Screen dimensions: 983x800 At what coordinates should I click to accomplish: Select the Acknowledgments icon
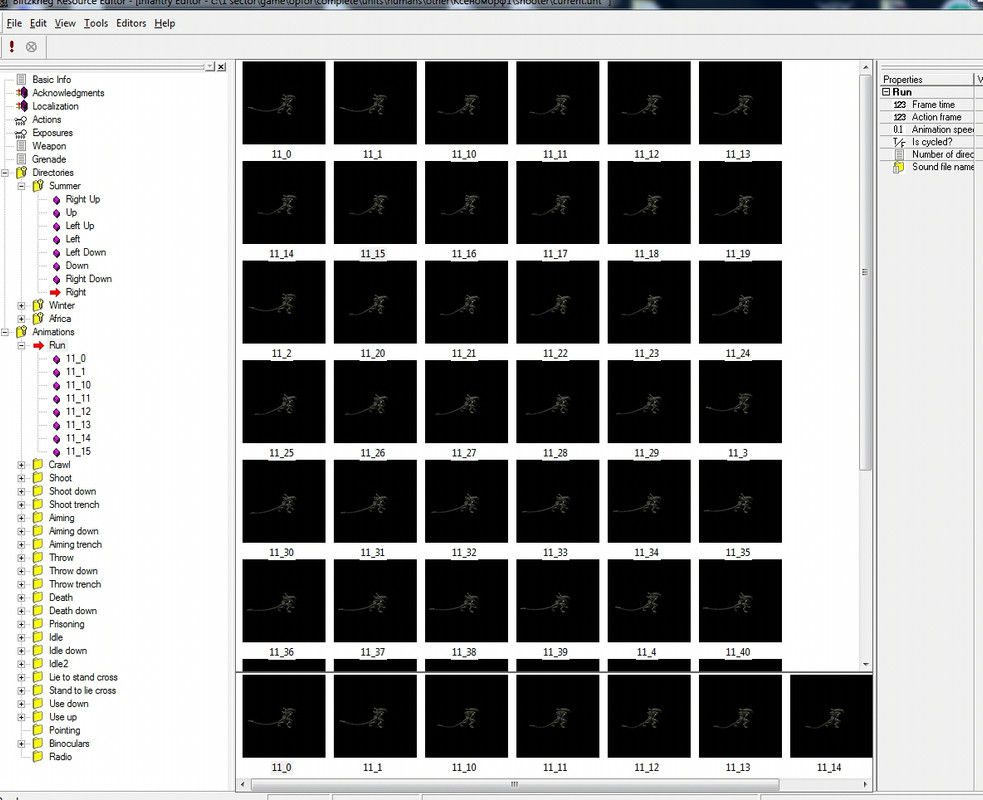pyautogui.click(x=22, y=92)
